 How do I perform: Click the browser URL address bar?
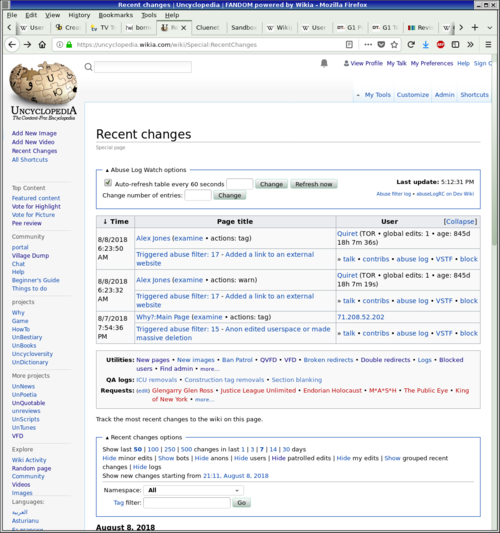pos(209,45)
